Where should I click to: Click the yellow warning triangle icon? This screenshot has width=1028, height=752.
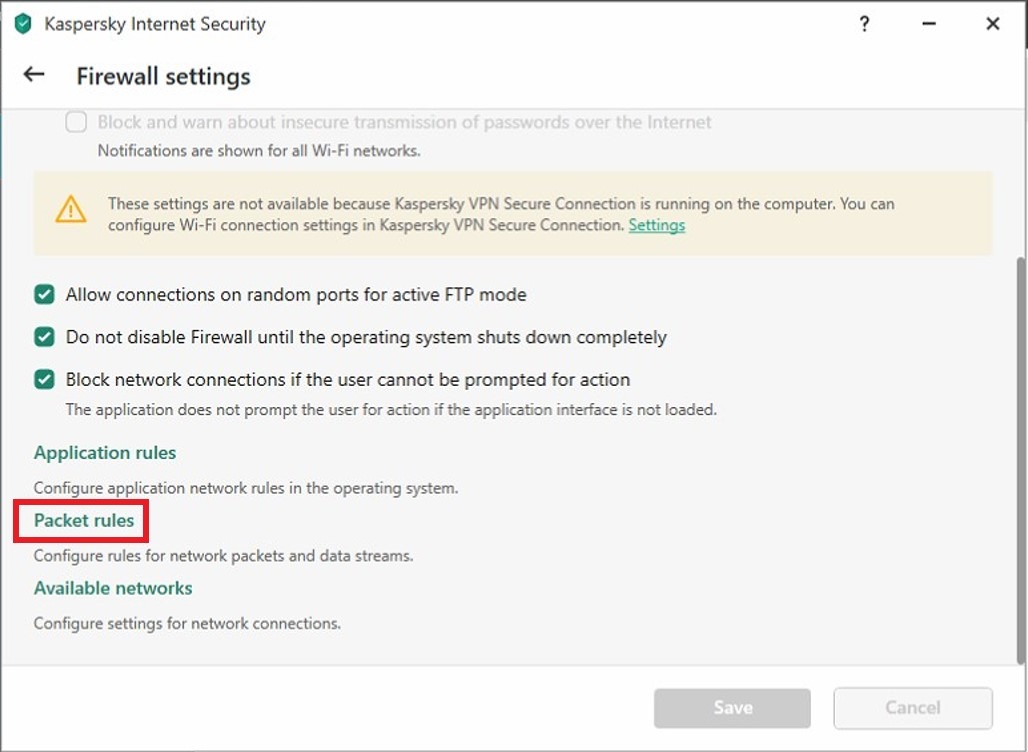pyautogui.click(x=71, y=210)
